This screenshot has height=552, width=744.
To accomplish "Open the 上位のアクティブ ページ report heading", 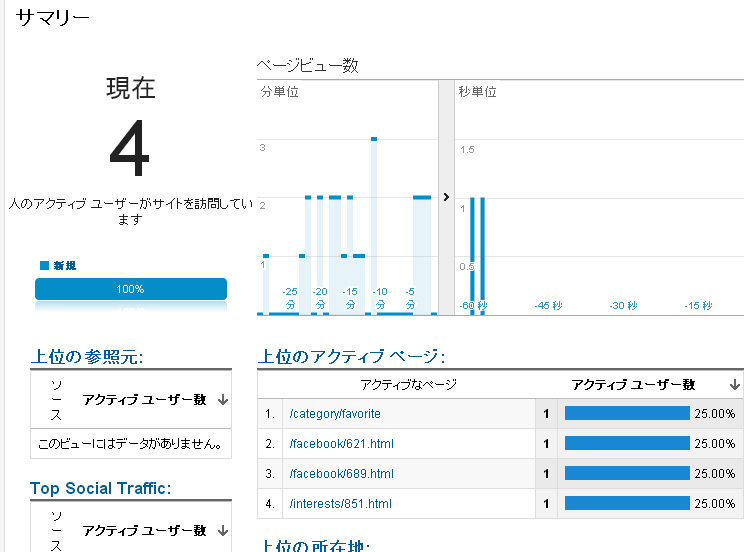I will (x=352, y=356).
